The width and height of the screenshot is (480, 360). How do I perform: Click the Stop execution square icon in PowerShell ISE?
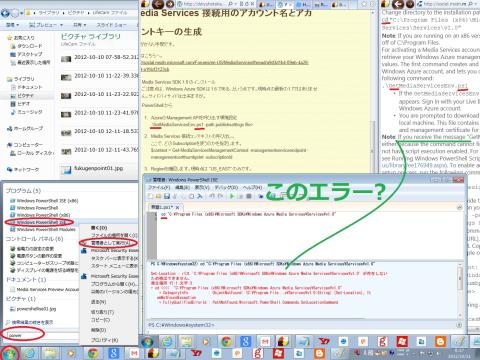[x=248, y=196]
